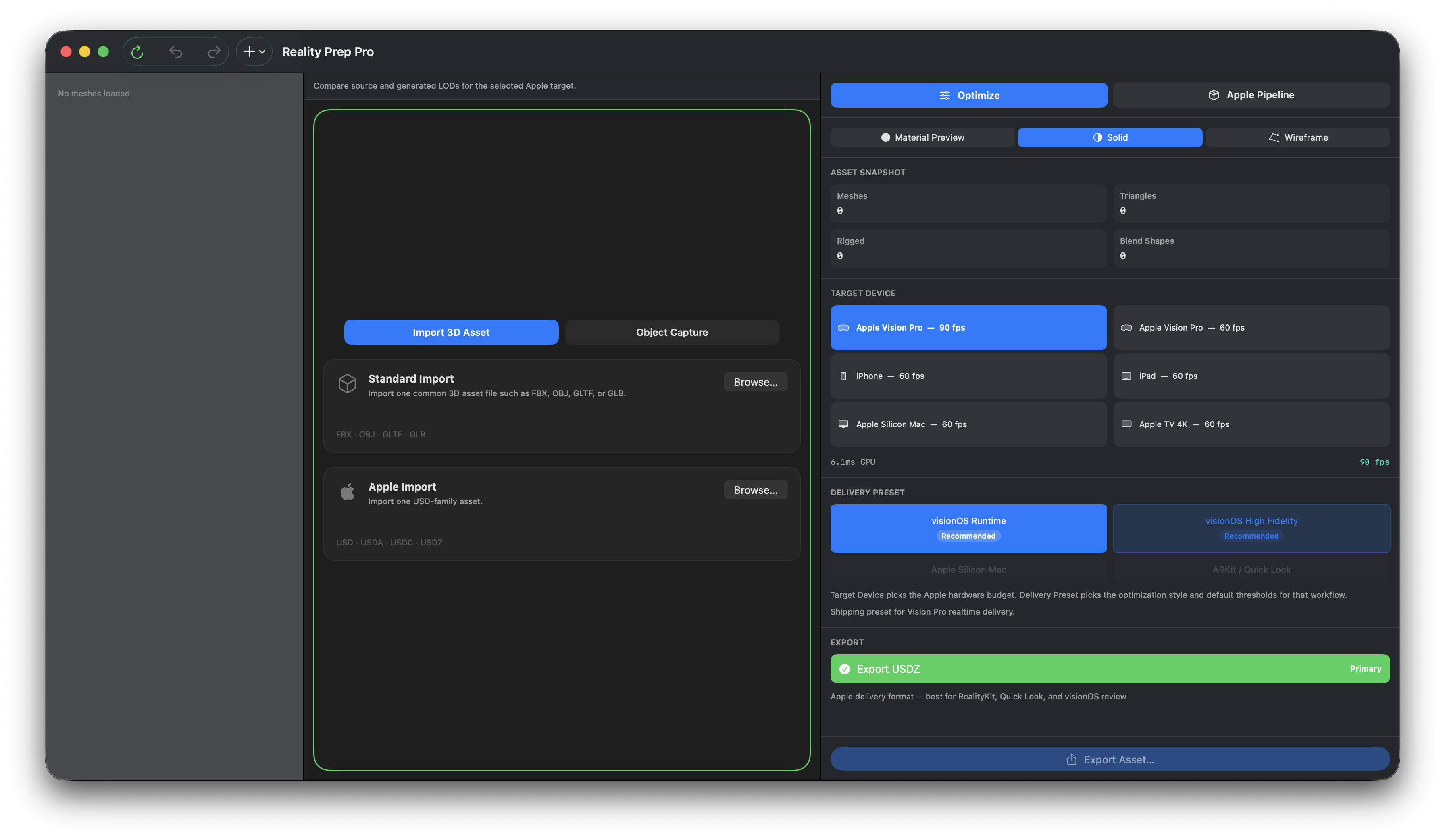Click the cube icon beside Standard Import
This screenshot has width=1445, height=840.
(348, 383)
